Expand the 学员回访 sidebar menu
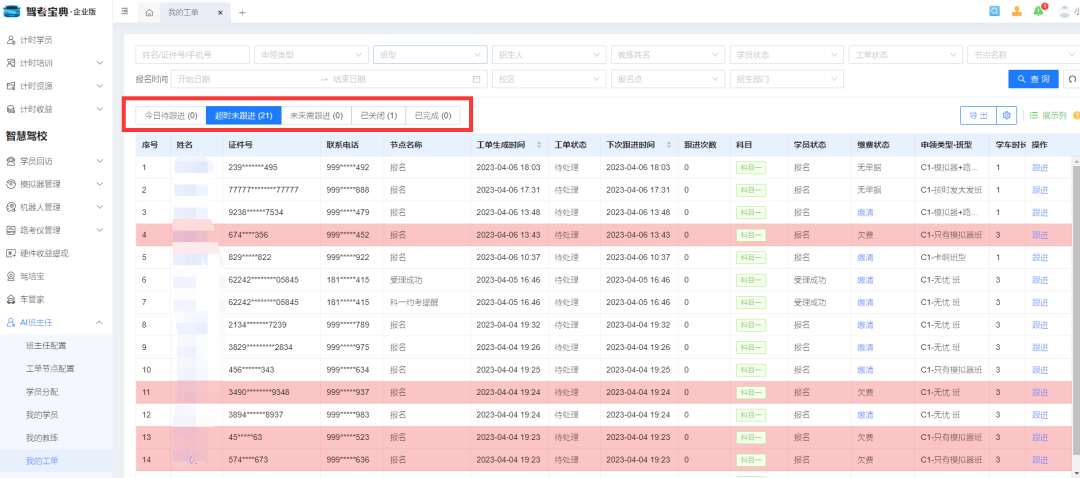1080x478 pixels. [56, 161]
